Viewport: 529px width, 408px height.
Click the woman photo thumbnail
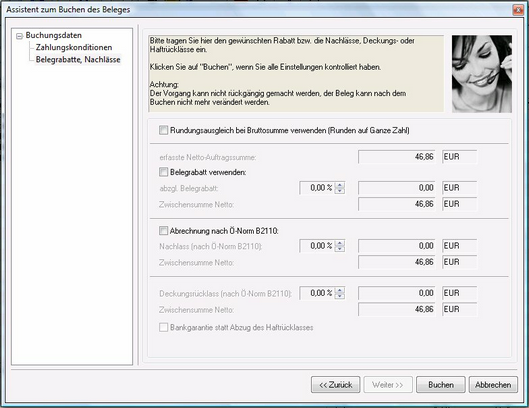point(482,74)
